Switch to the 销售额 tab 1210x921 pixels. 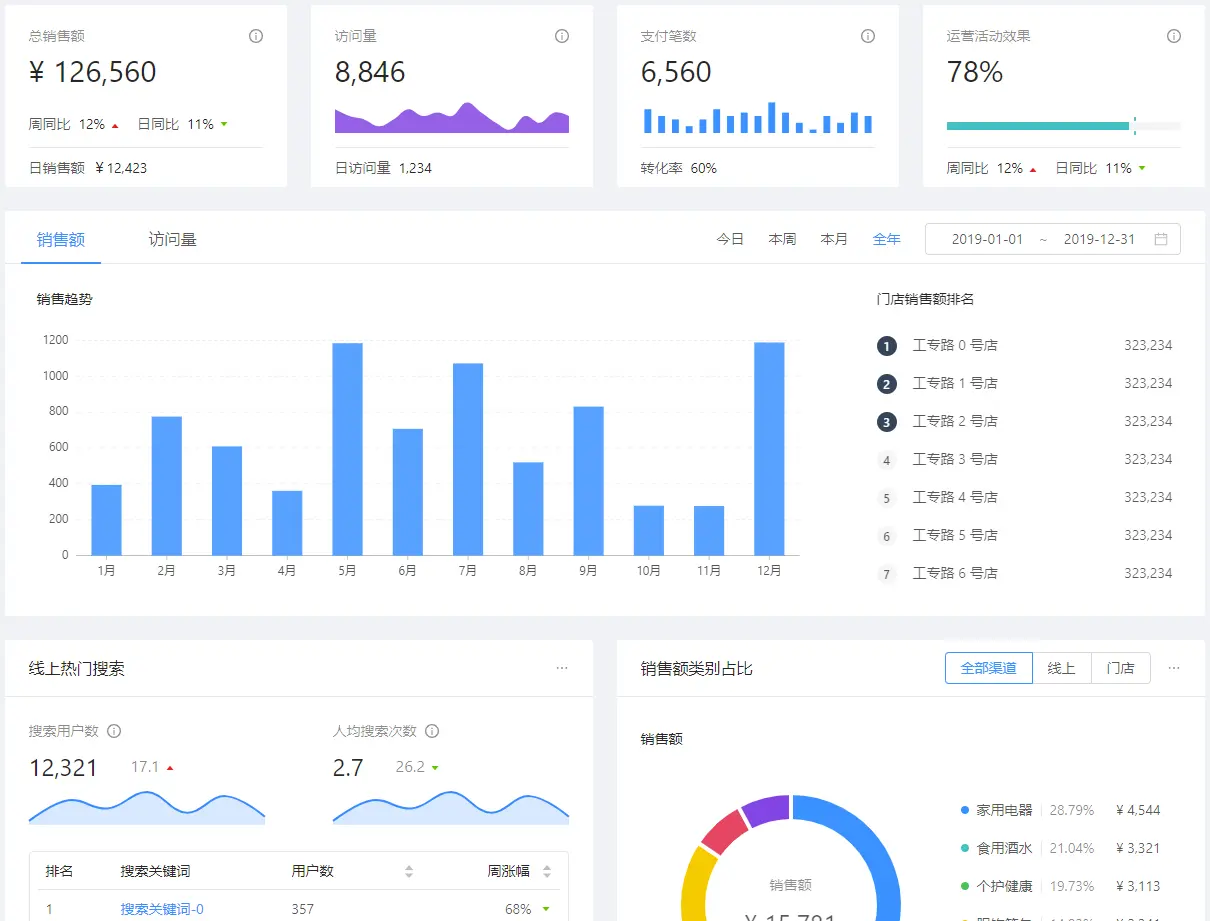(61, 239)
